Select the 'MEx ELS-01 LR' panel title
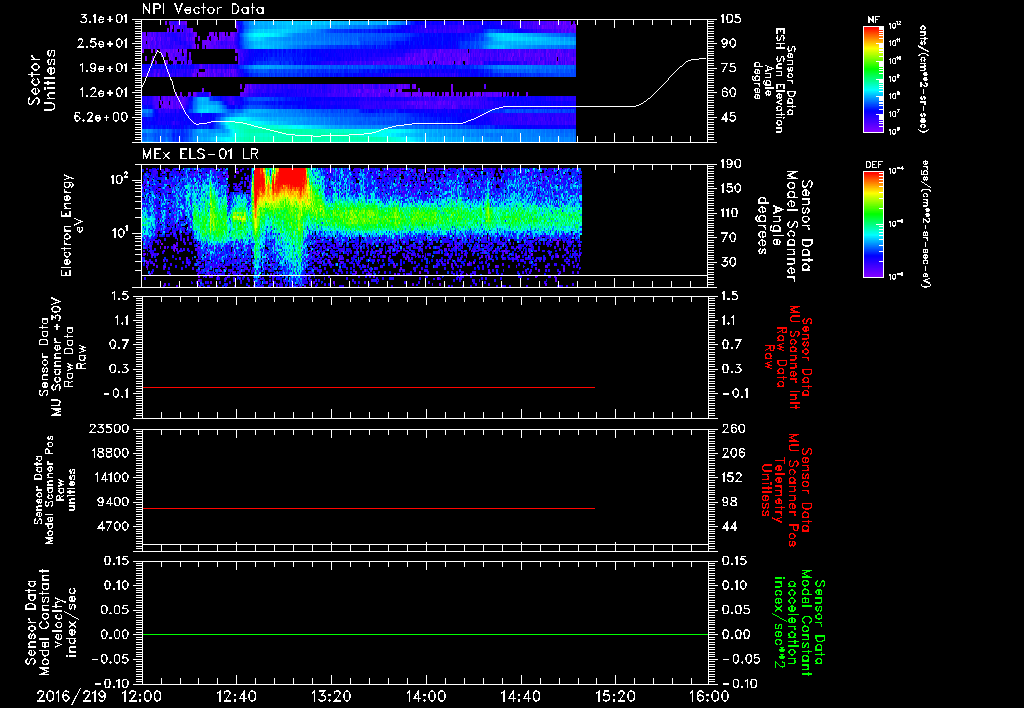Screen dimensions: 1024x708 200,155
